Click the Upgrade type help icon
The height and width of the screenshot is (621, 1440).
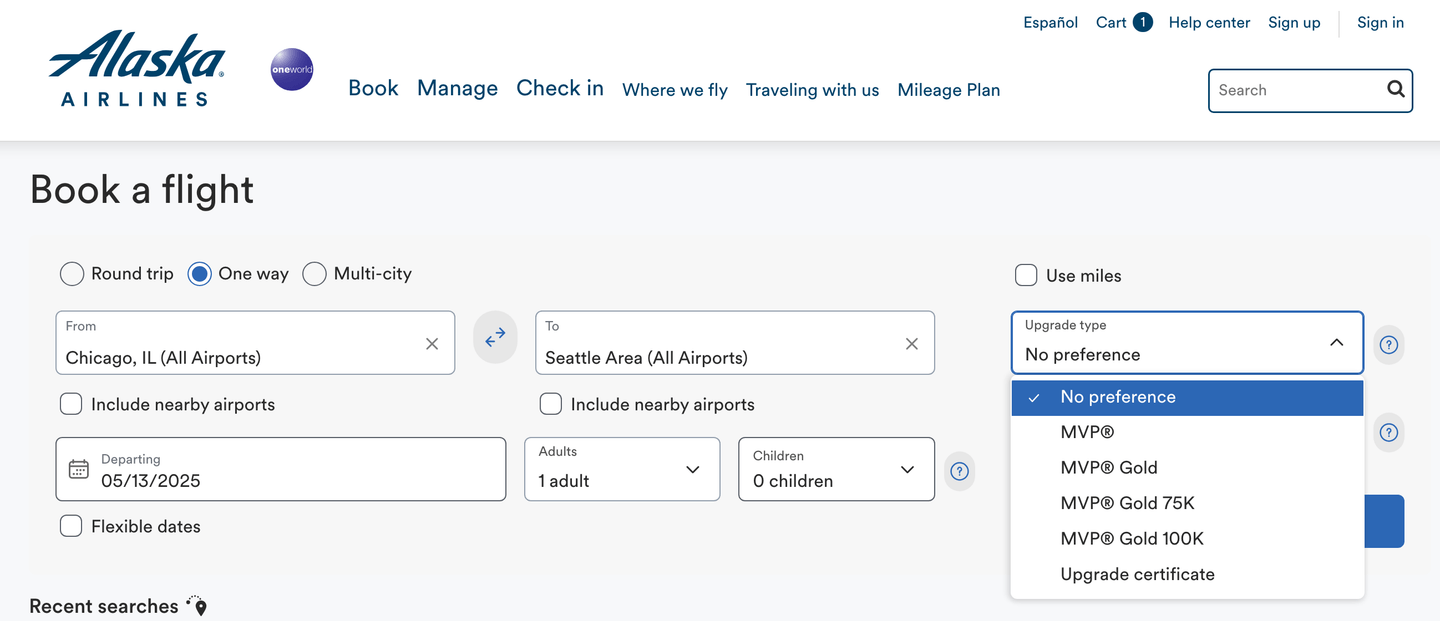point(1389,345)
